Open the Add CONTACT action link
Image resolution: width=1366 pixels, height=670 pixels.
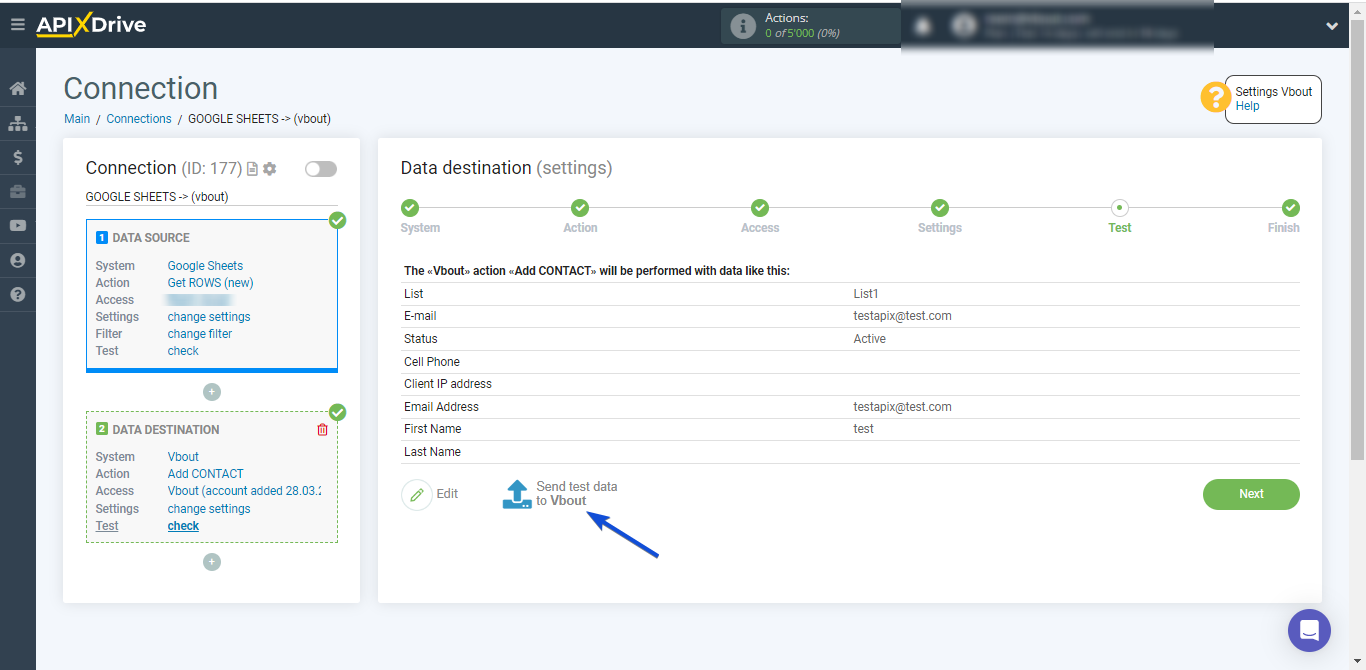(206, 474)
